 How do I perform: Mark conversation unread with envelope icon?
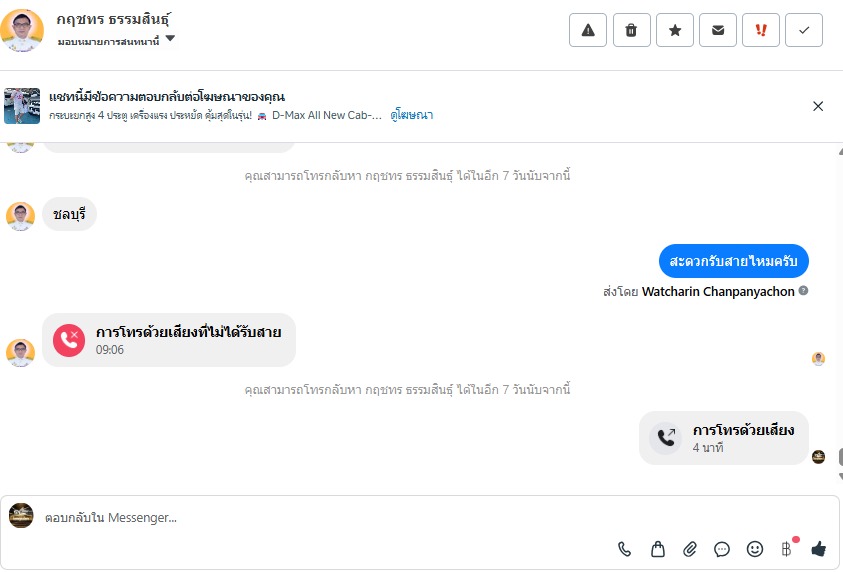coord(718,30)
